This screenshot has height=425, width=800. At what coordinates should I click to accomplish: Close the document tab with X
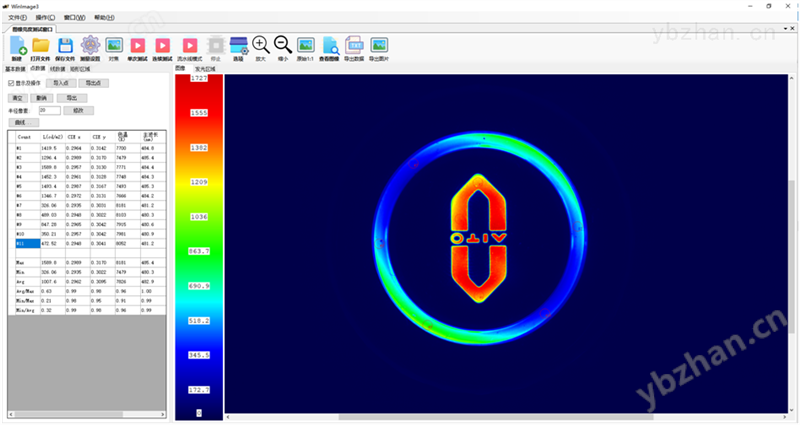pos(793,29)
